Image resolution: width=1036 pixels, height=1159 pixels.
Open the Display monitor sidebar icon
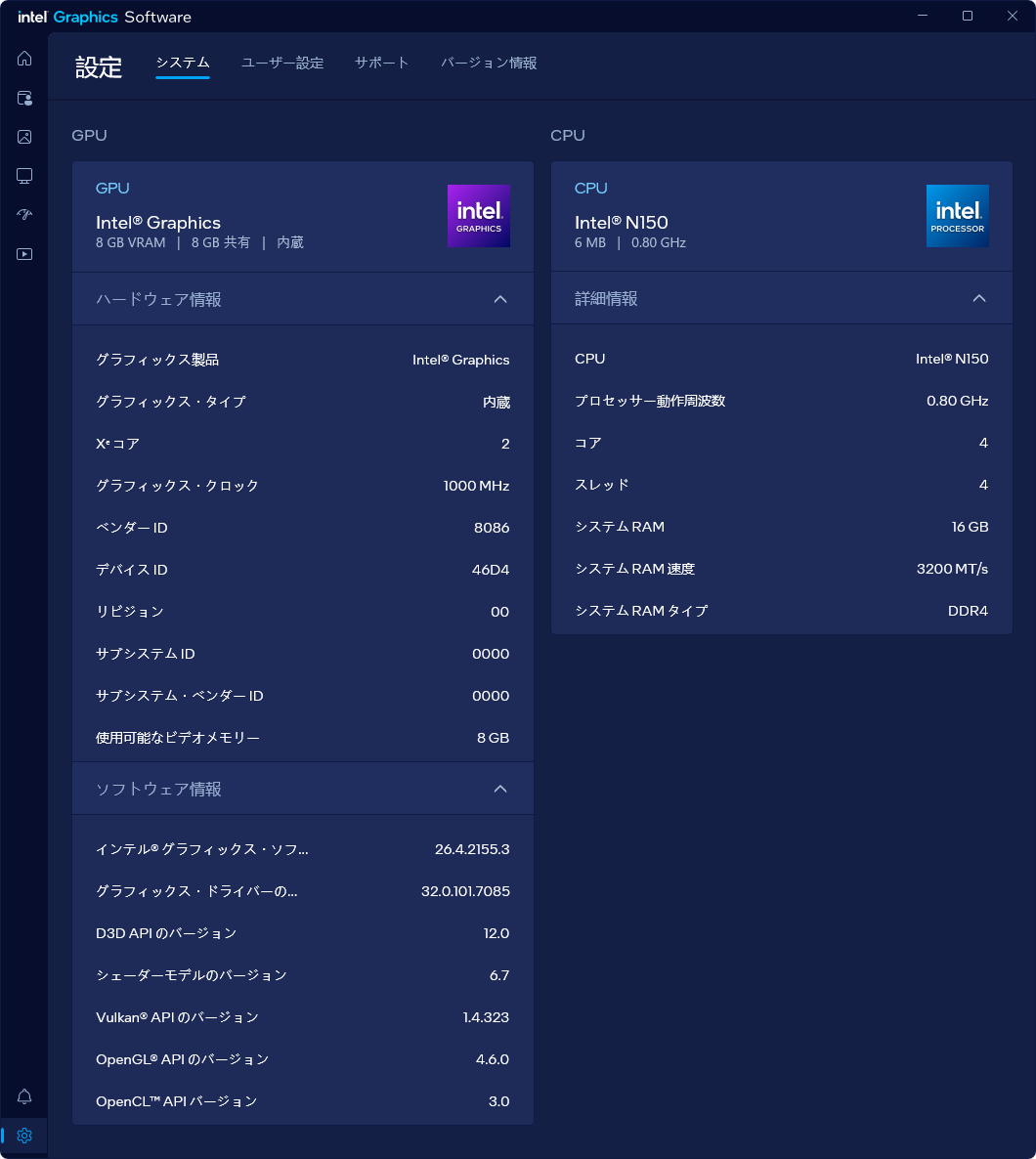(x=24, y=176)
